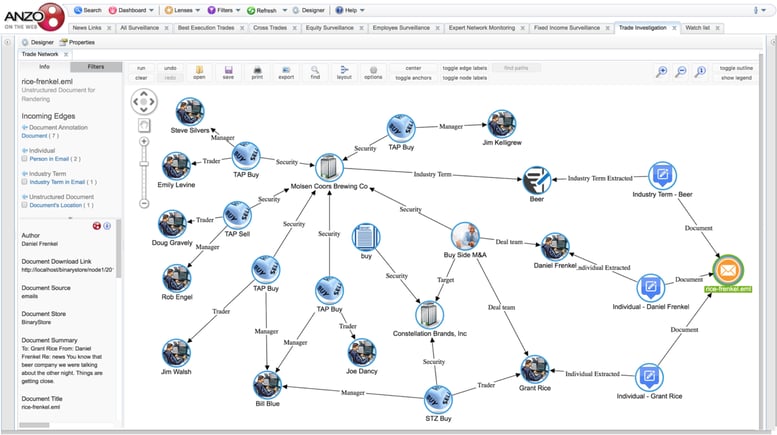Select the Steve Silvers person node
This screenshot has width=777, height=435.
[190, 111]
